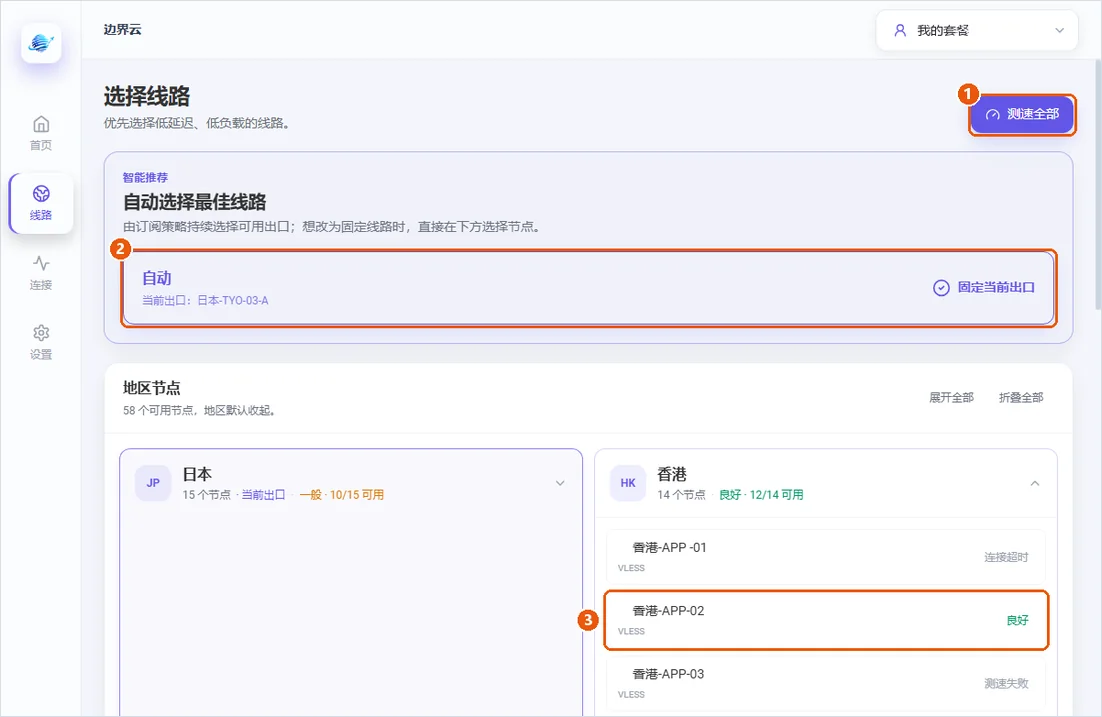This screenshot has width=1102, height=717.
Task: Click 一般 · 10/15 可用 status
Action: [342, 495]
